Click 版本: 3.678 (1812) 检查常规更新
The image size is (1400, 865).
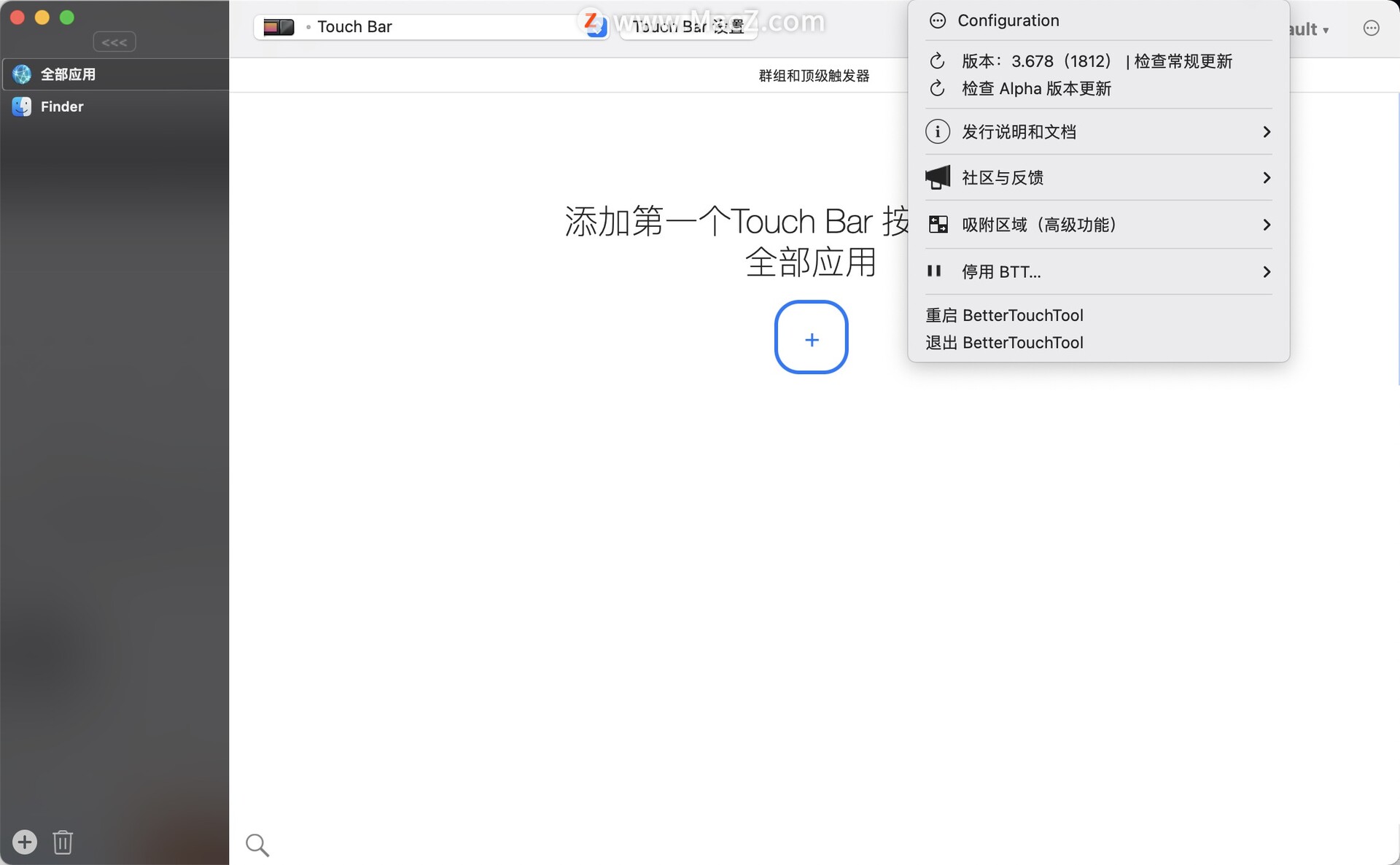[1097, 61]
